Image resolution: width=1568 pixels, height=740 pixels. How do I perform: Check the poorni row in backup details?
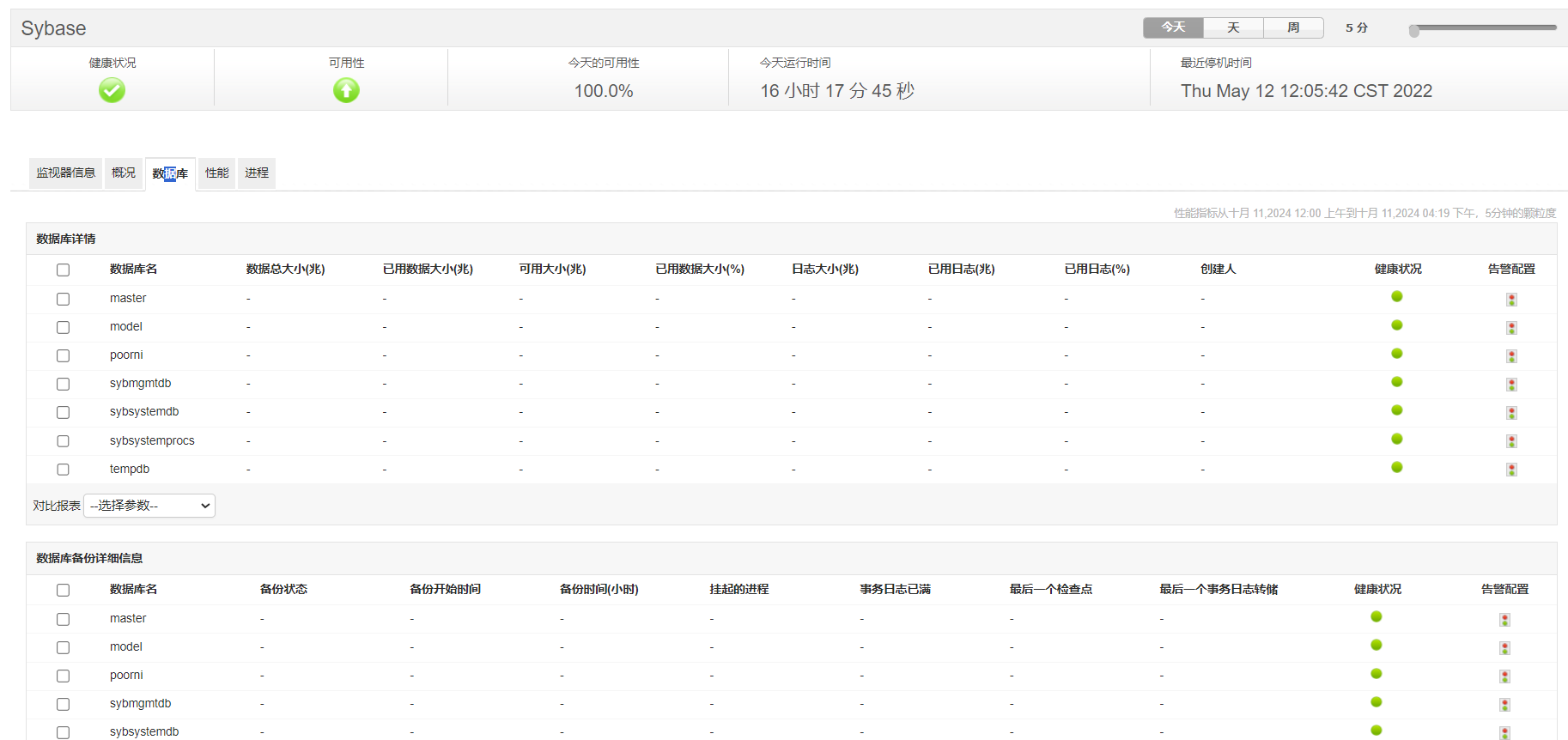63,676
